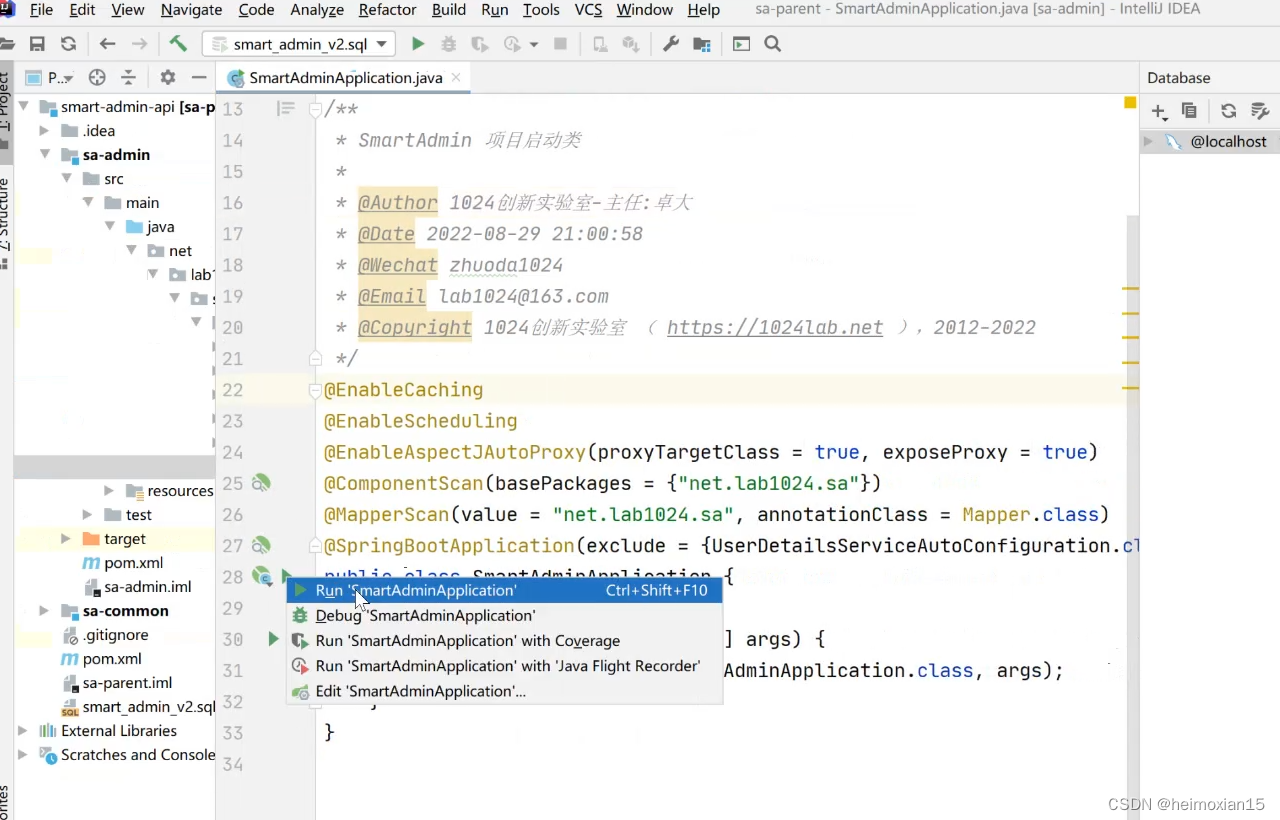This screenshot has height=820, width=1280.
Task: Click the Build project hammer icon
Action: [178, 44]
